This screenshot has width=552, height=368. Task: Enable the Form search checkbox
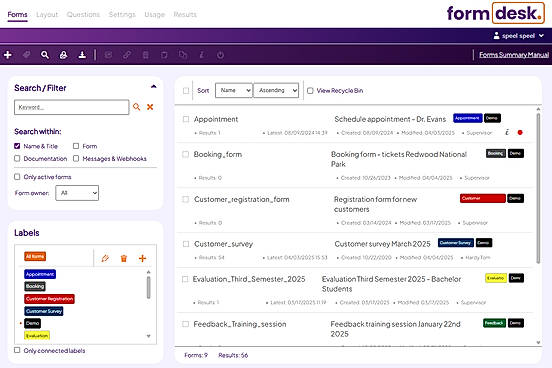click(x=76, y=146)
